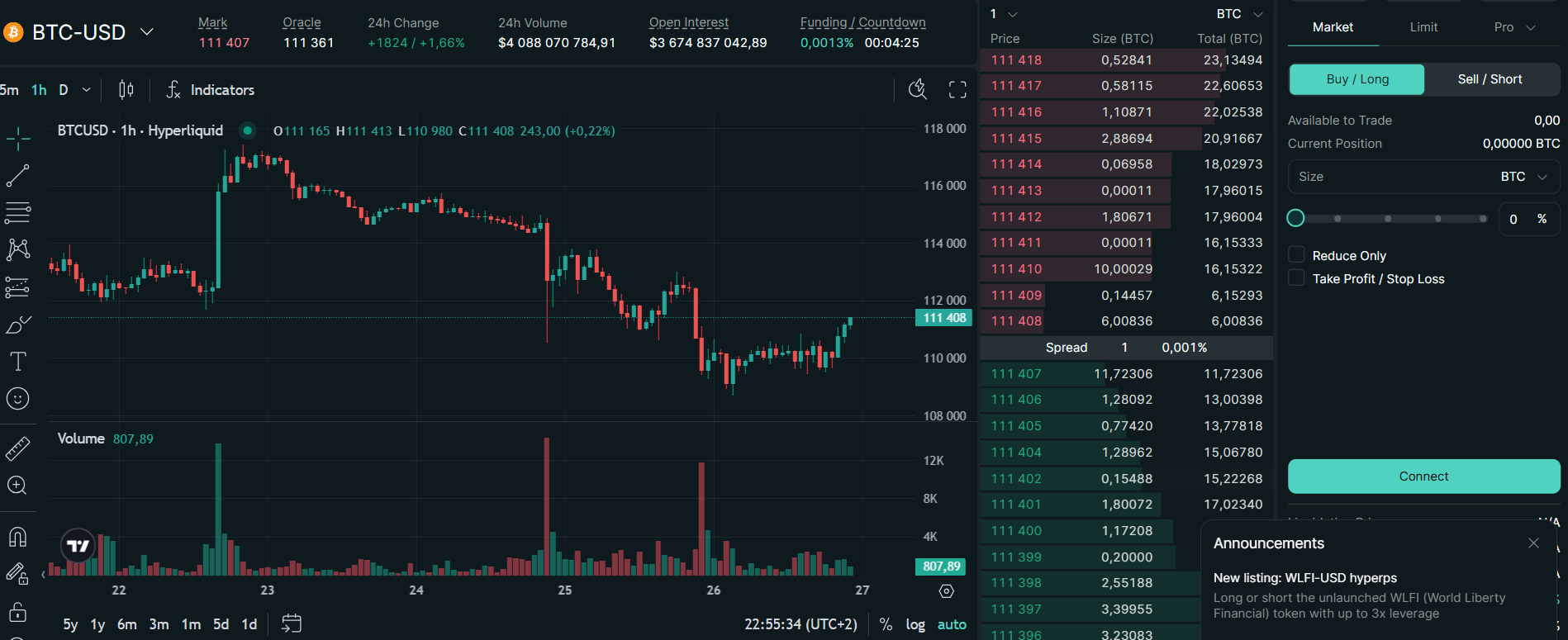Toggle magnet mode for drawings
This screenshot has height=640, width=1568.
click(17, 537)
